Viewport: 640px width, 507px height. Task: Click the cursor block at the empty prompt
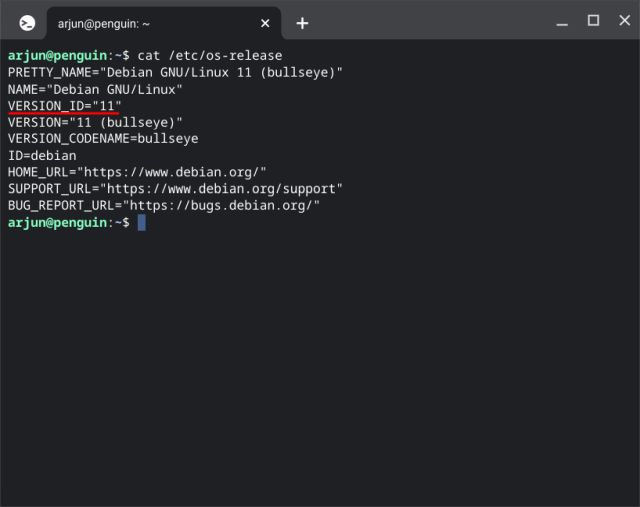tap(142, 222)
